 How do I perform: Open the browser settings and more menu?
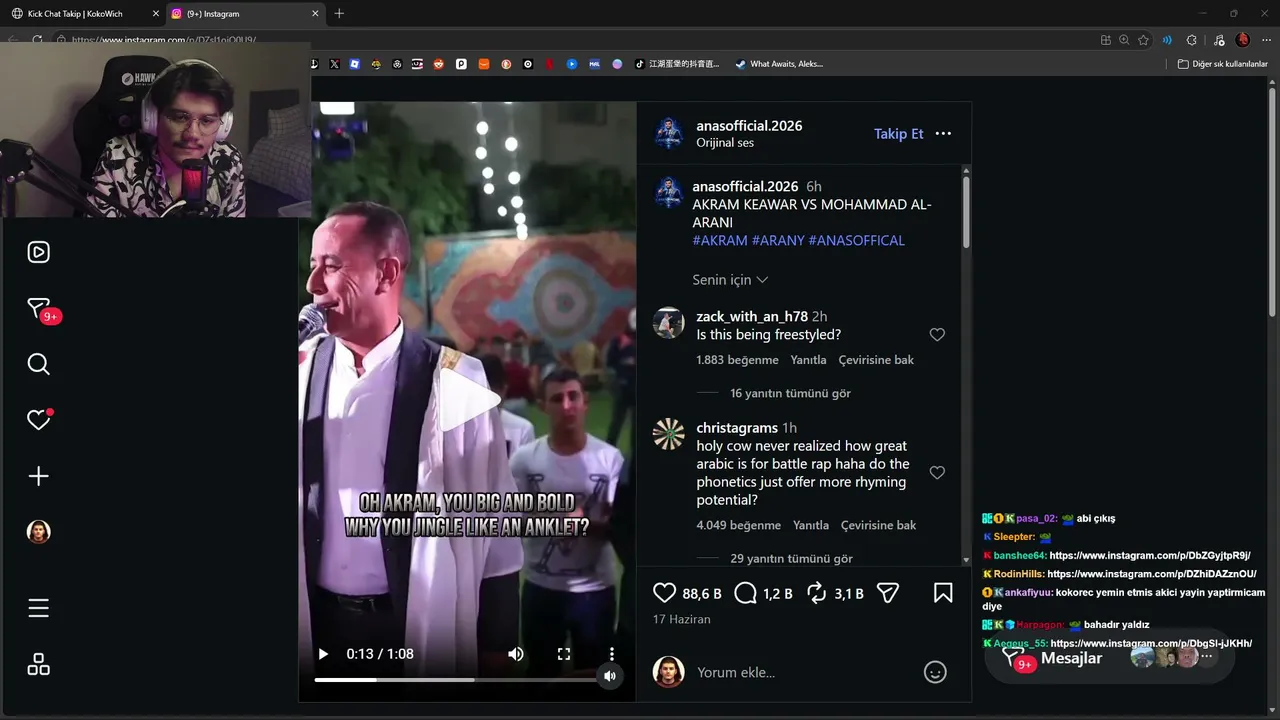tap(1265, 40)
